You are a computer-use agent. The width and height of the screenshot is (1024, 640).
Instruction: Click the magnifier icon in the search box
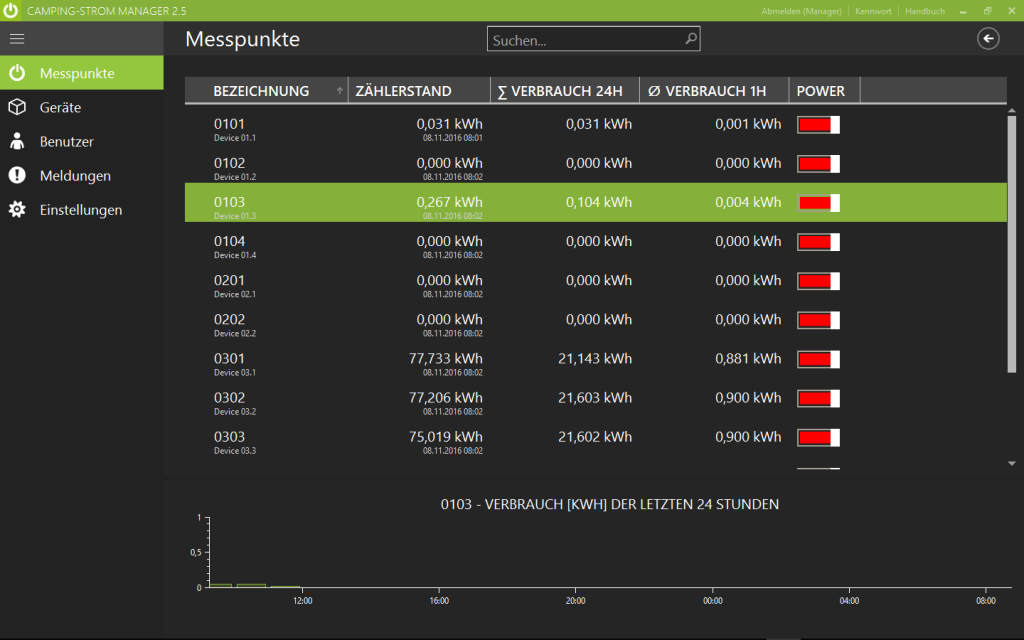690,39
